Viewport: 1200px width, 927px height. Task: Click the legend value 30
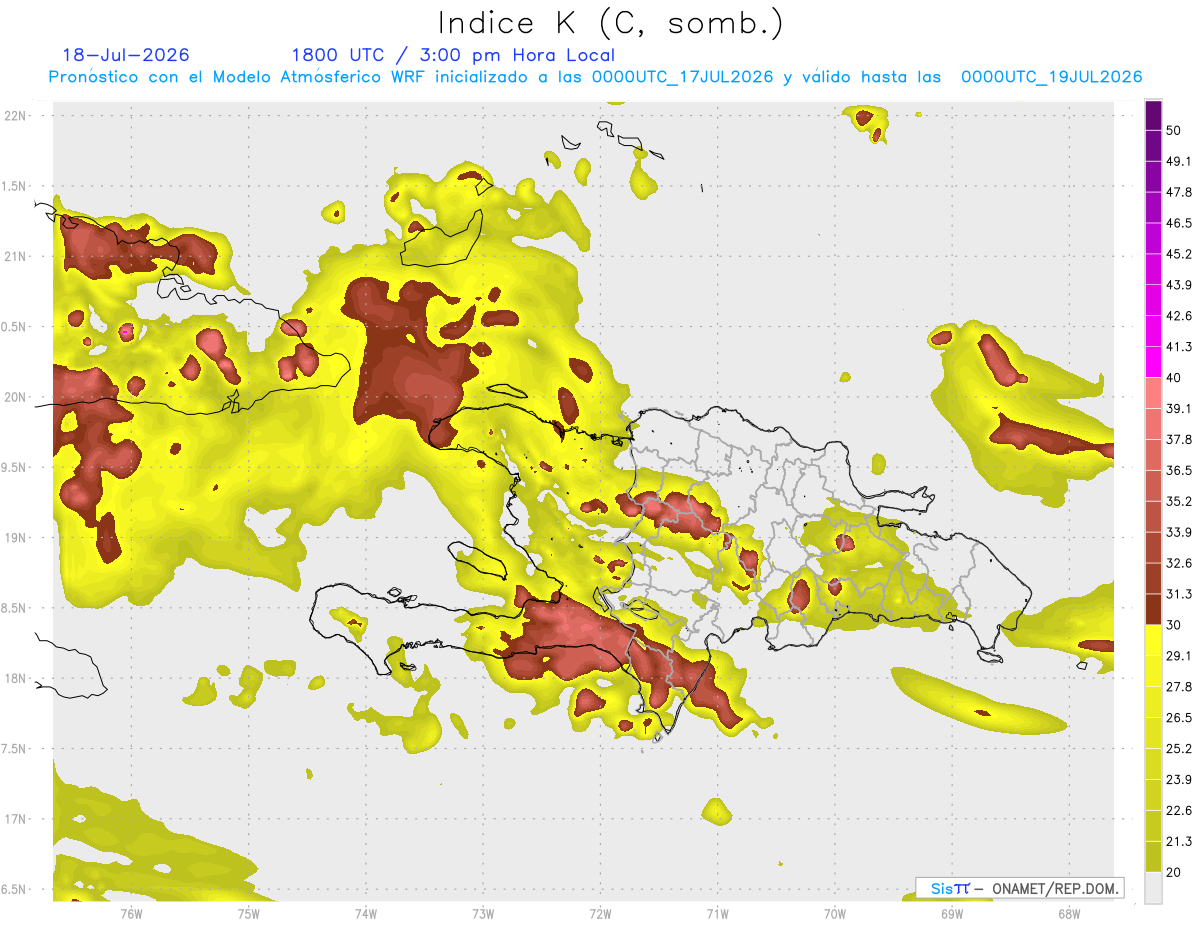point(1176,625)
